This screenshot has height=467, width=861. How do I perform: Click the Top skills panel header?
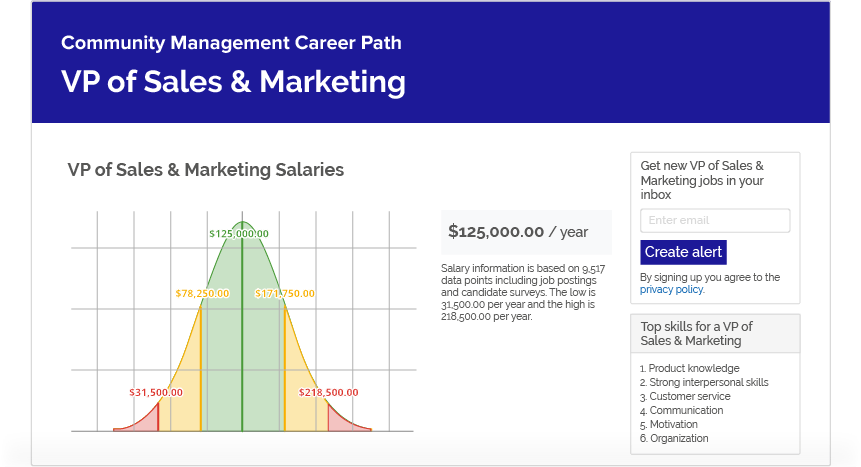point(715,334)
